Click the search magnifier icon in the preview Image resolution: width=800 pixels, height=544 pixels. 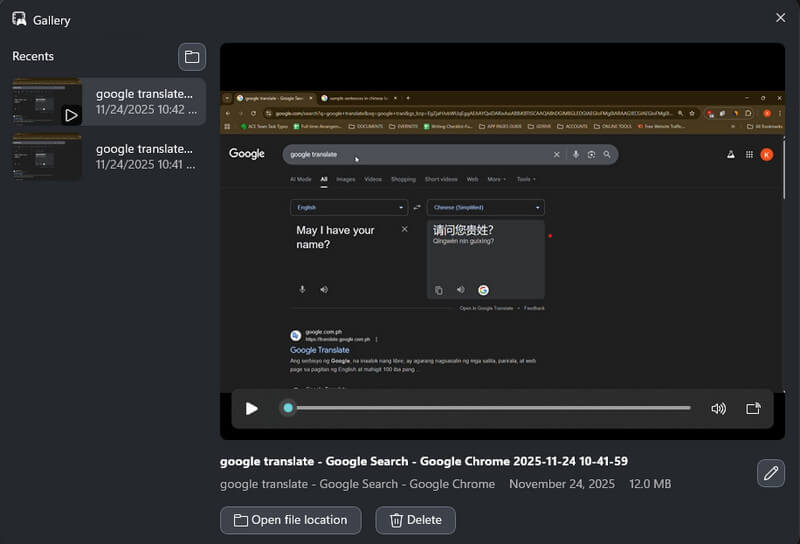[x=607, y=155]
